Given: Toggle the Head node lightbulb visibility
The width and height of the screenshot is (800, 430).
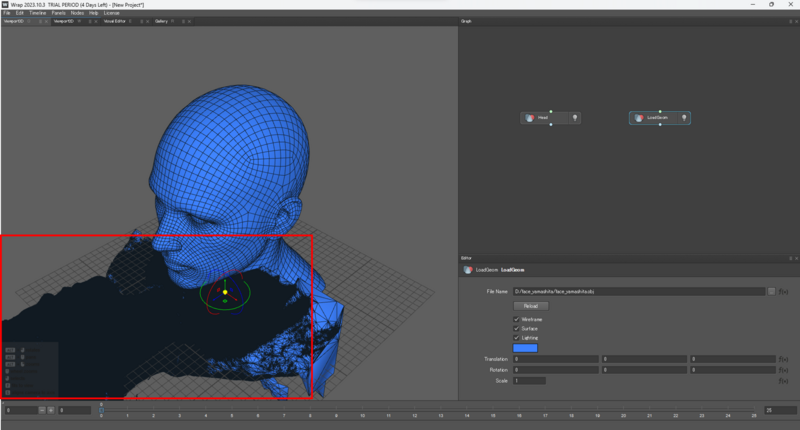Looking at the screenshot, I should tap(574, 118).
